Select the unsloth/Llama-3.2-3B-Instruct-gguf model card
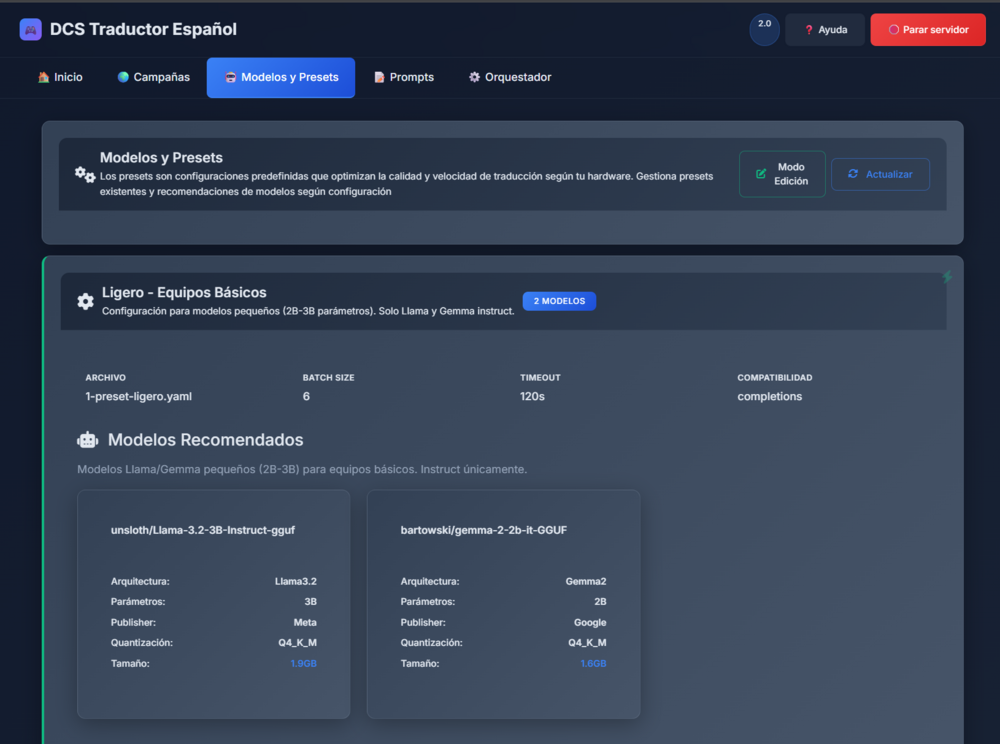This screenshot has width=1000, height=744. [x=214, y=604]
